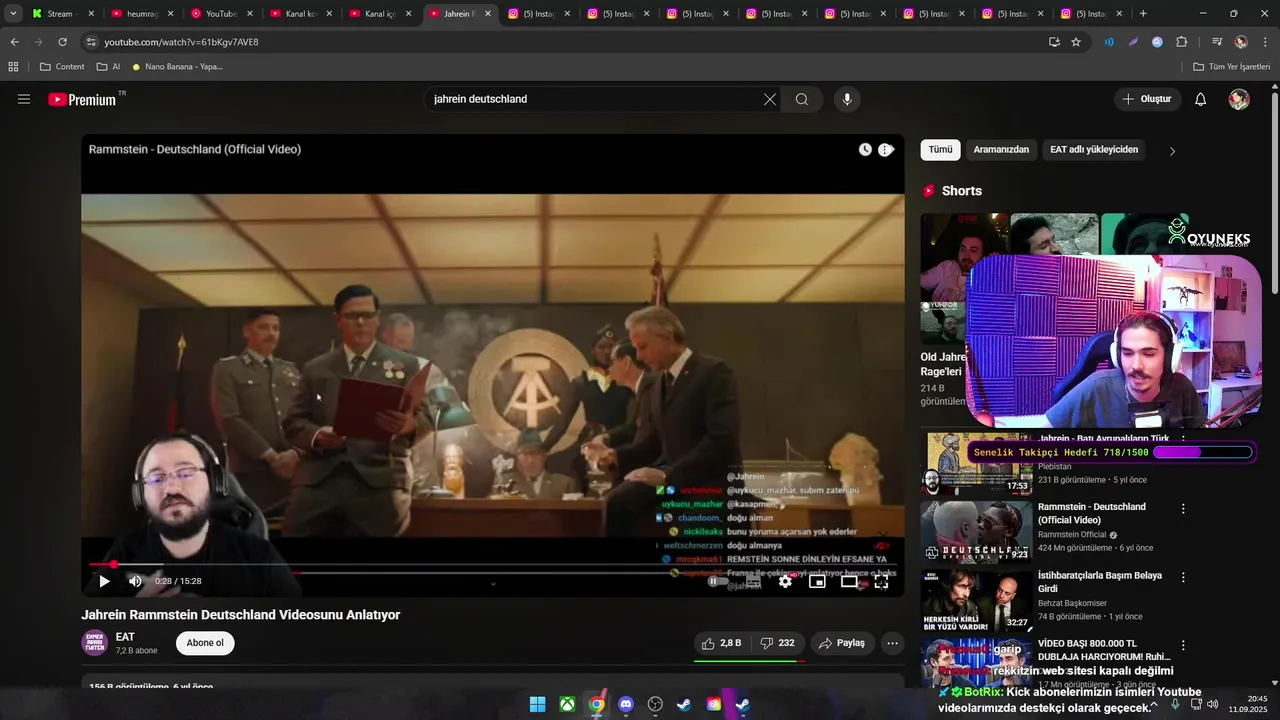1280x720 pixels.
Task: Click the Oluştur create button
Action: 1147,99
